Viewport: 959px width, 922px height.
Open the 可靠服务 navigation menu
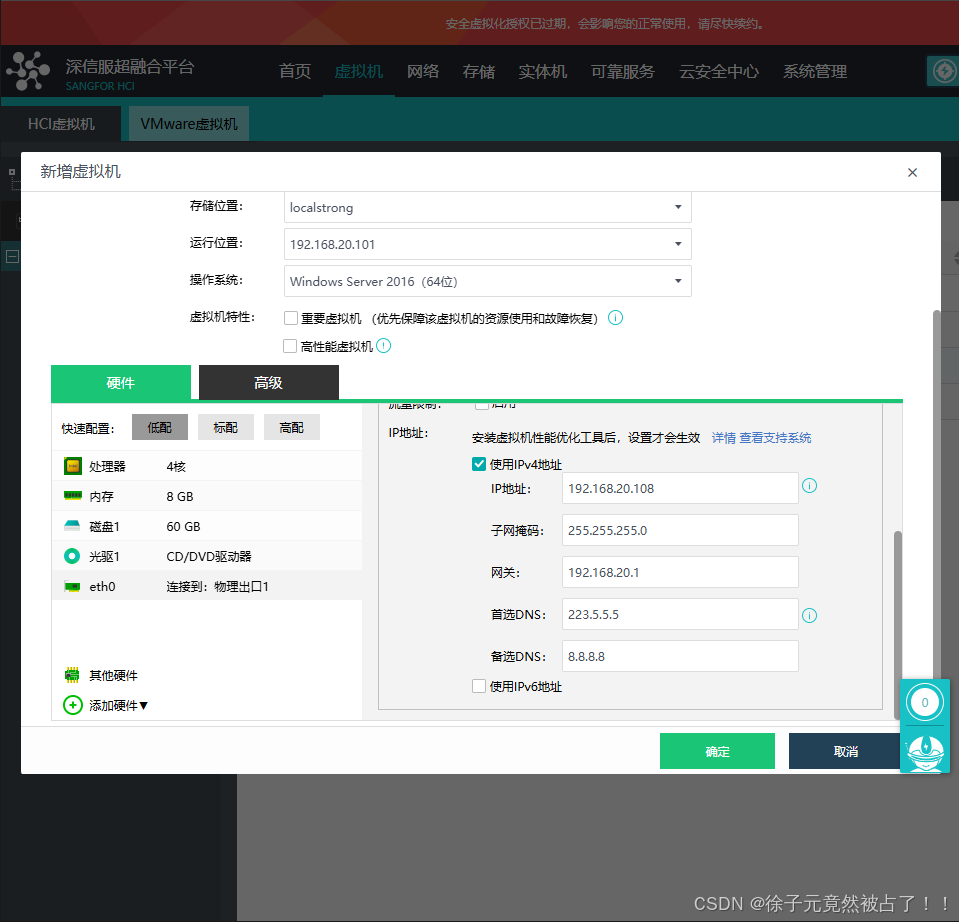[623, 72]
